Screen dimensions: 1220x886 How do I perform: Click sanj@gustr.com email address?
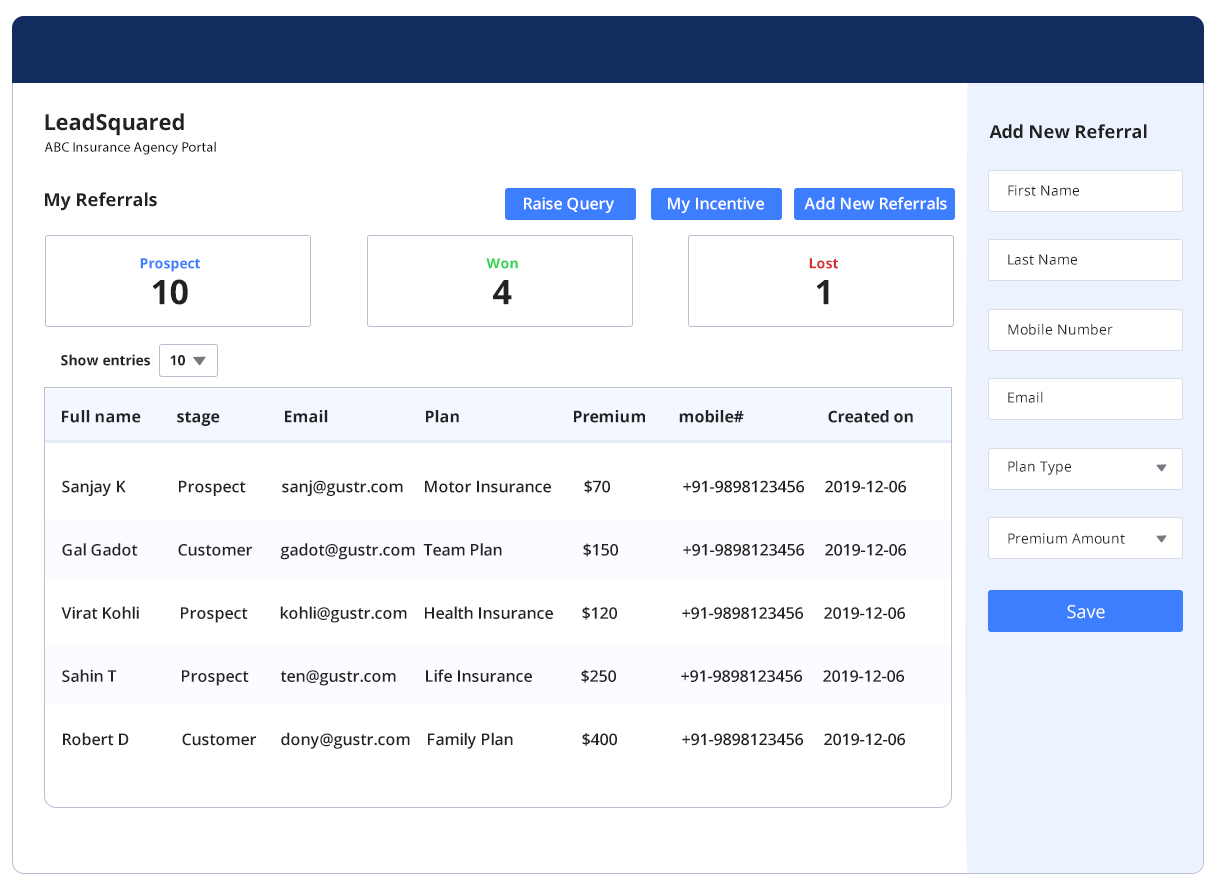tap(343, 486)
